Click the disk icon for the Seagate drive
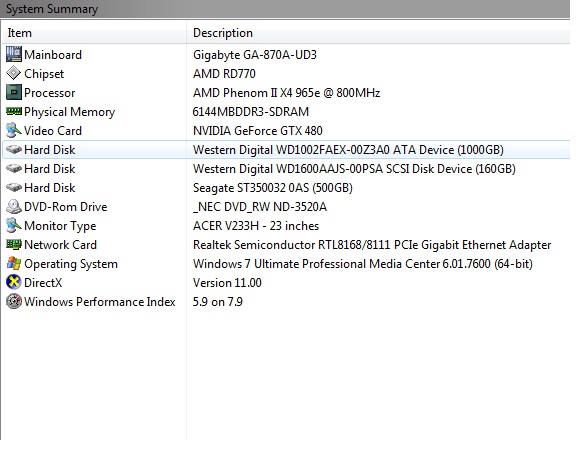The width and height of the screenshot is (588, 461). [14, 187]
